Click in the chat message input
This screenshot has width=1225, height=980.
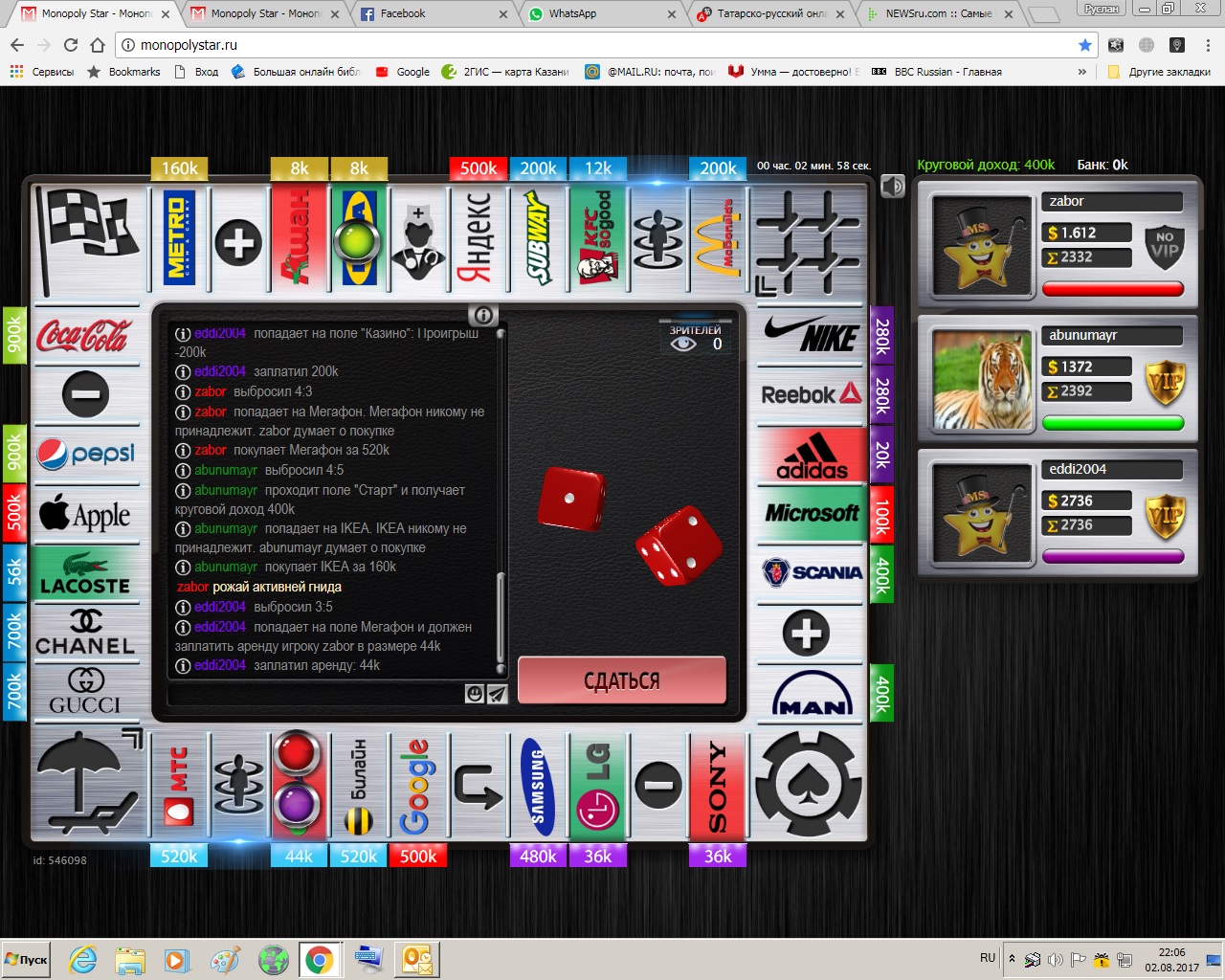tap(316, 694)
